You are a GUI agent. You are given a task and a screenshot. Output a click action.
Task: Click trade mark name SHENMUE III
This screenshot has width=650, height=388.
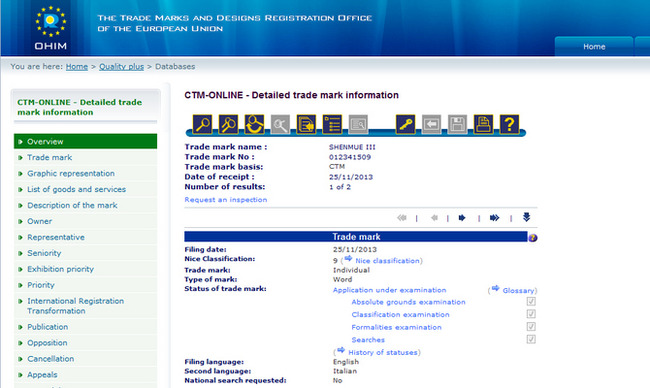click(x=352, y=147)
